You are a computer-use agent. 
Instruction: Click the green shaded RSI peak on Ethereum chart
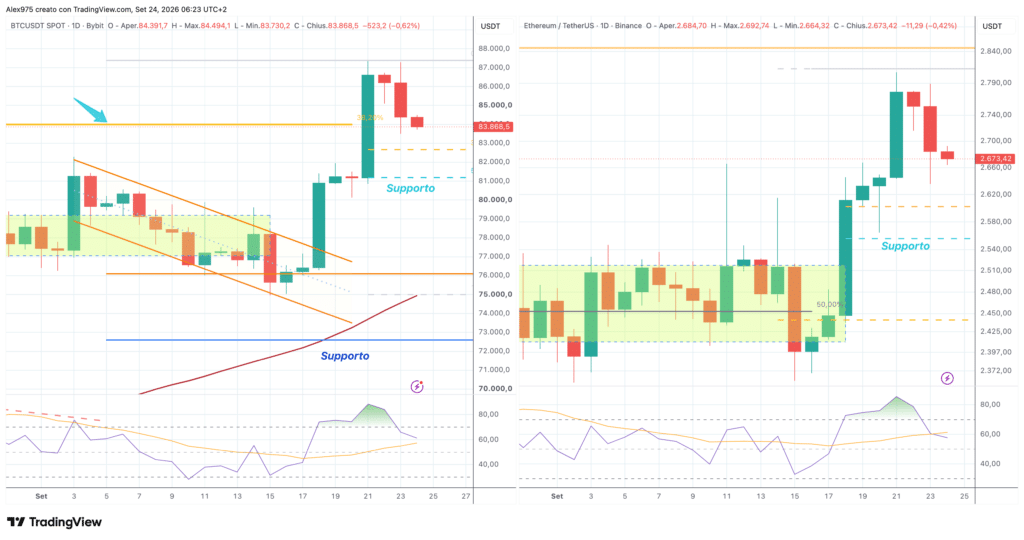pyautogui.click(x=897, y=407)
